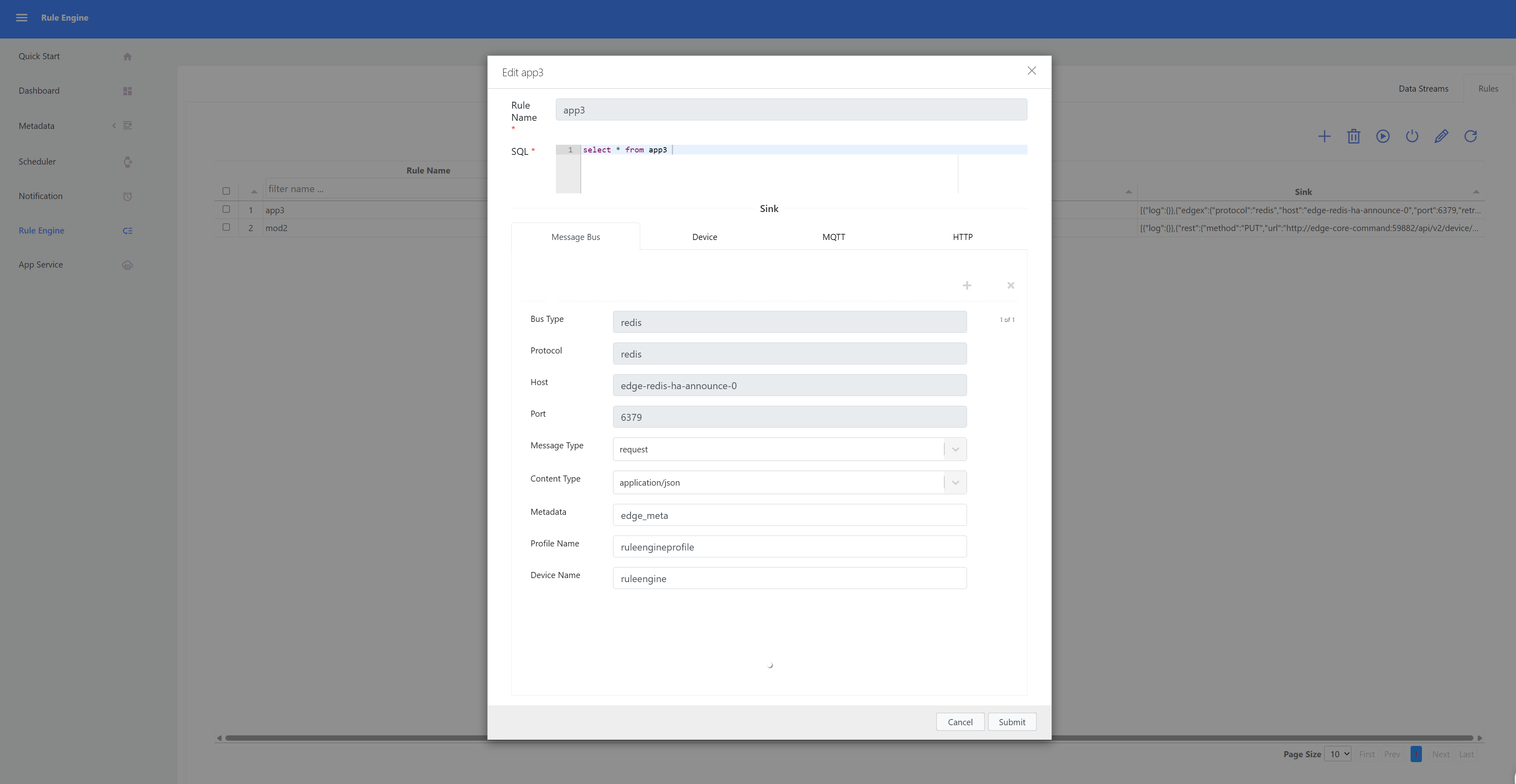This screenshot has height=784, width=1516.
Task: Select all rules via the header checkbox
Action: pyautogui.click(x=226, y=191)
